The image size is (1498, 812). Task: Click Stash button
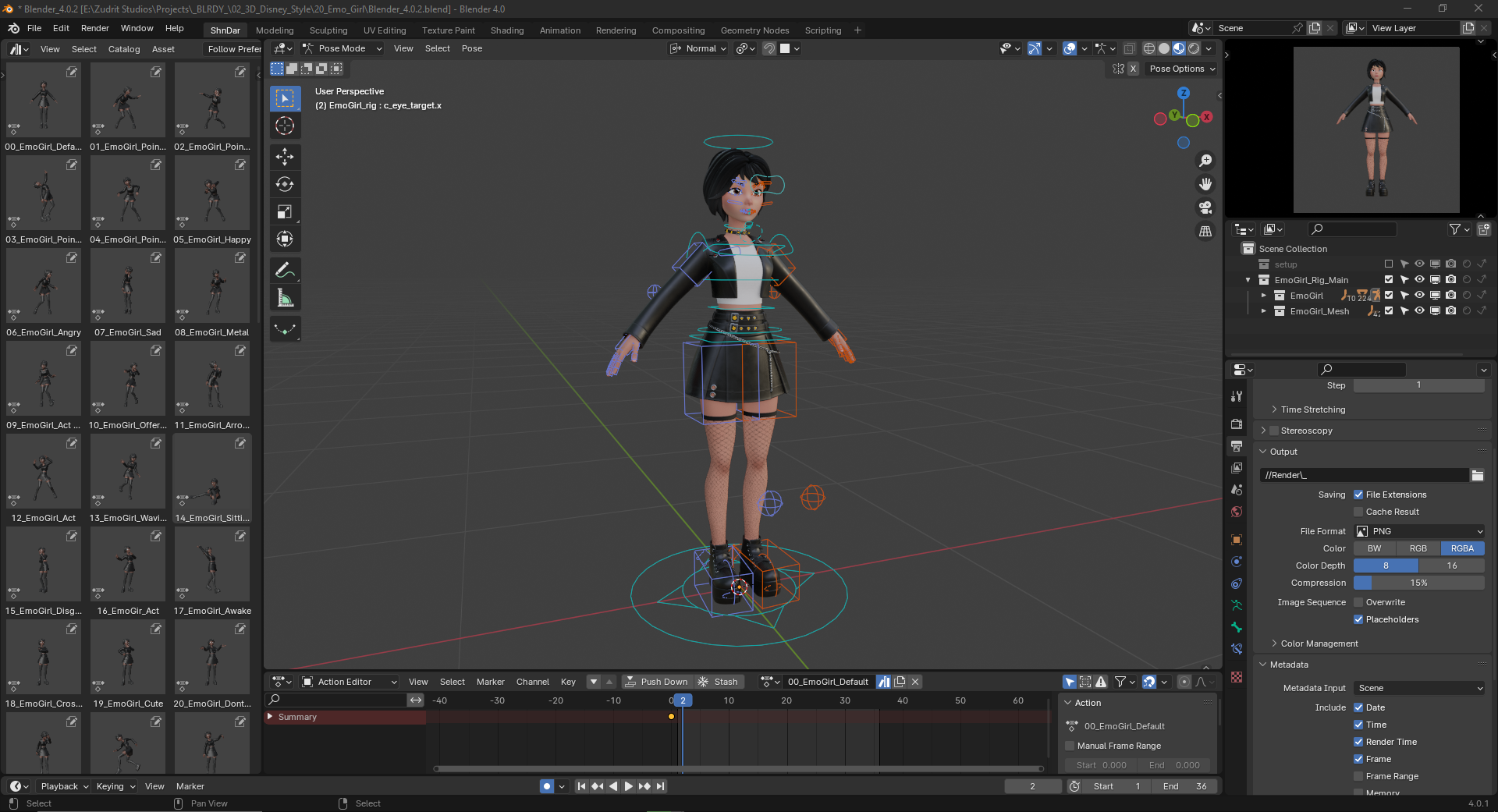pyautogui.click(x=719, y=682)
